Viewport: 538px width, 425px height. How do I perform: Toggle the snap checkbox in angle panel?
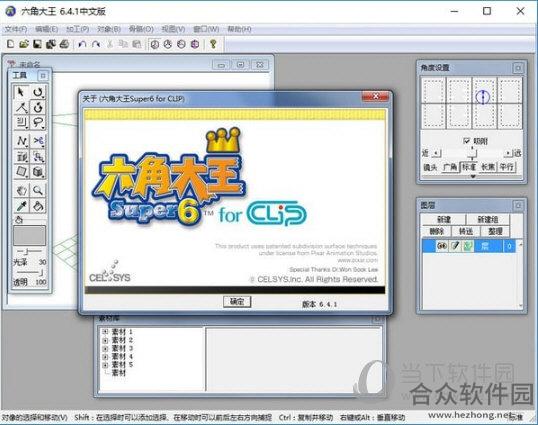pyautogui.click(x=466, y=141)
